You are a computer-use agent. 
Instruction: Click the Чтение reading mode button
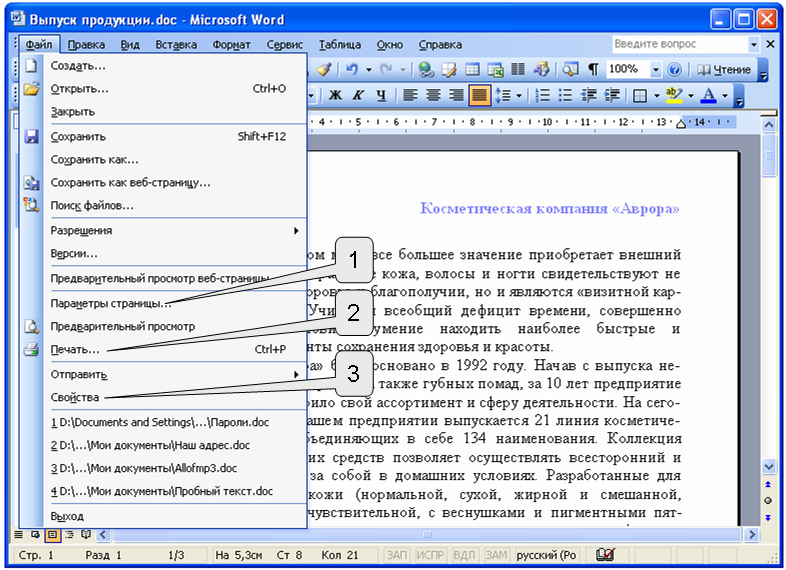pyautogui.click(x=724, y=69)
